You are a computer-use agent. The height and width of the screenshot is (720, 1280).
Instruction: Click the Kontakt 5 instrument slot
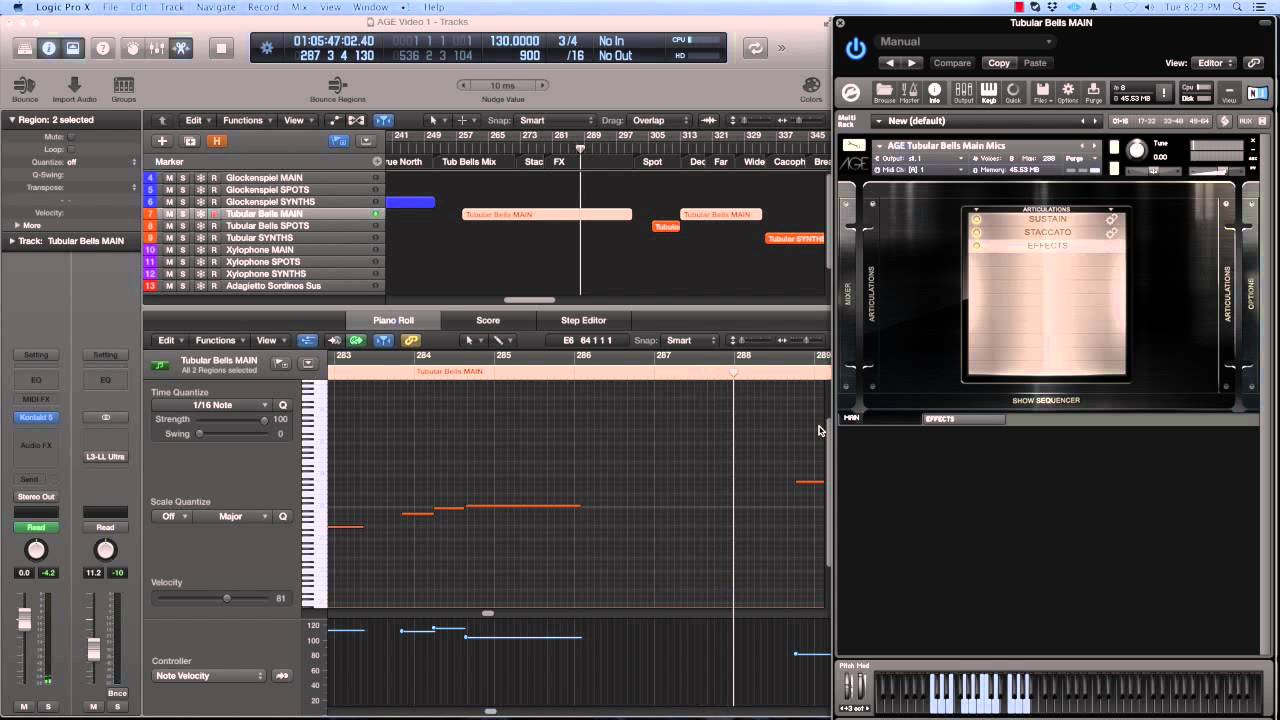[x=36, y=417]
